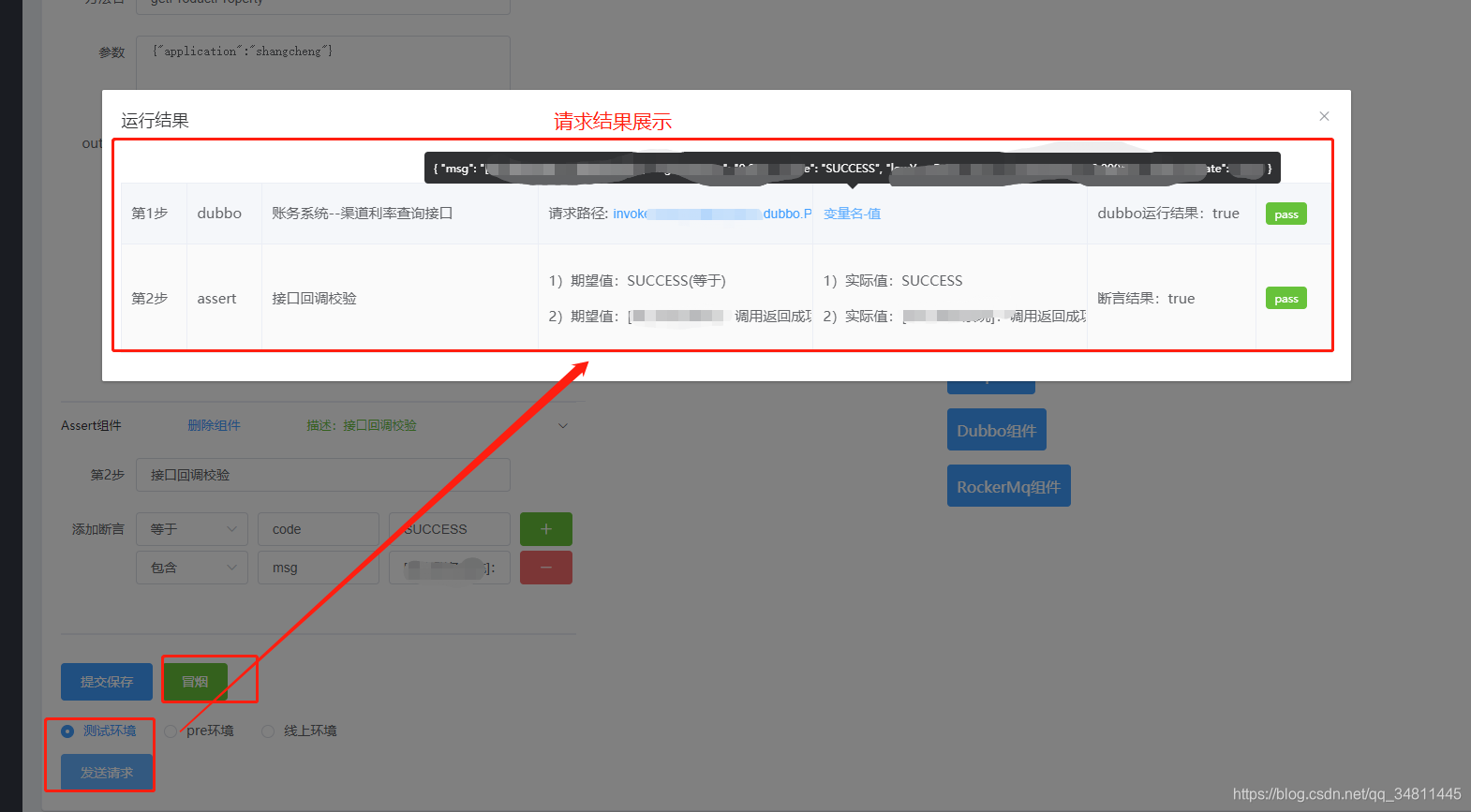The width and height of the screenshot is (1471, 812).
Task: Click the 提交保存 button
Action: click(107, 682)
